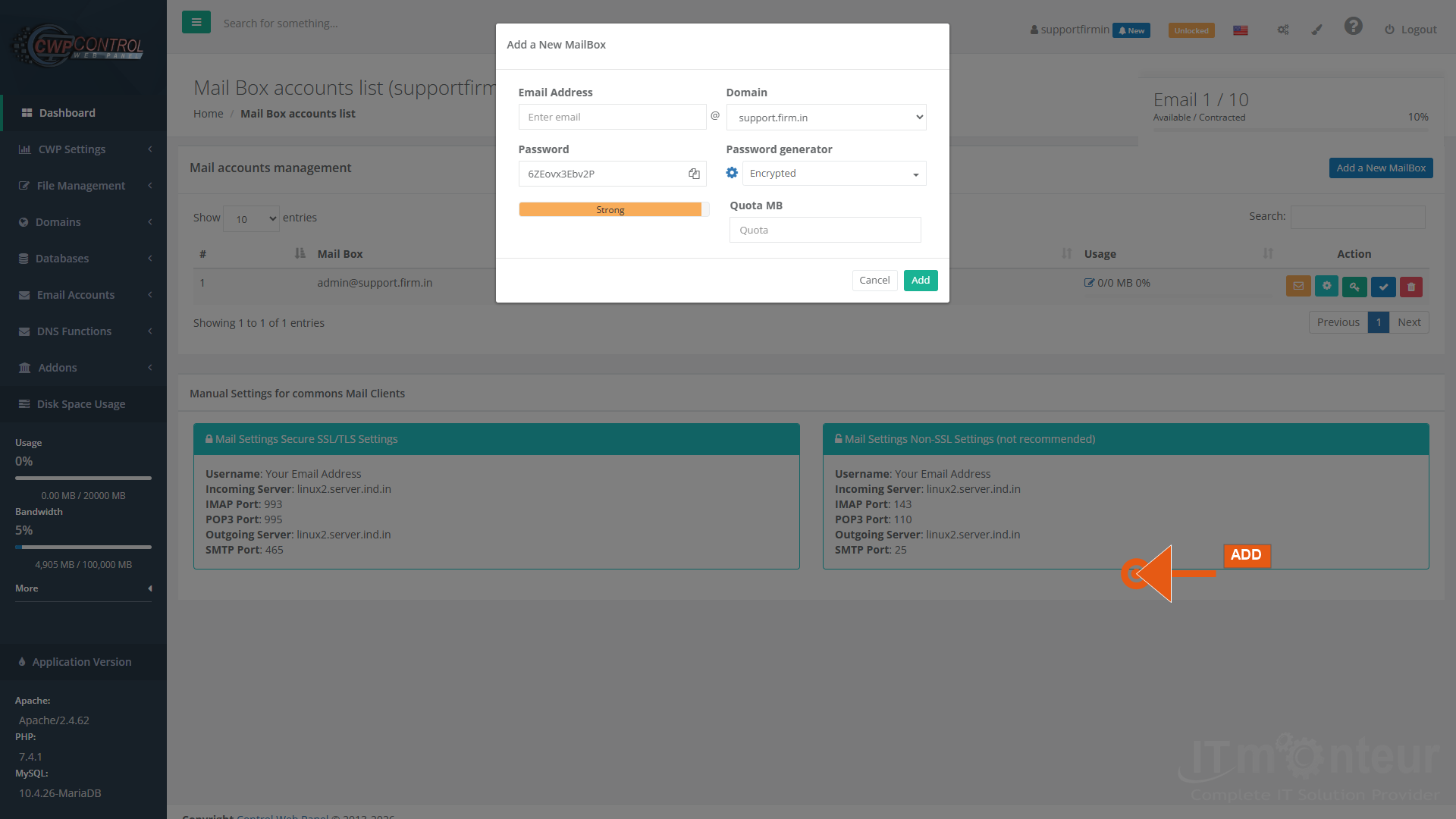Viewport: 1456px width, 819px height.
Task: Click the US flag language icon
Action: (x=1241, y=30)
